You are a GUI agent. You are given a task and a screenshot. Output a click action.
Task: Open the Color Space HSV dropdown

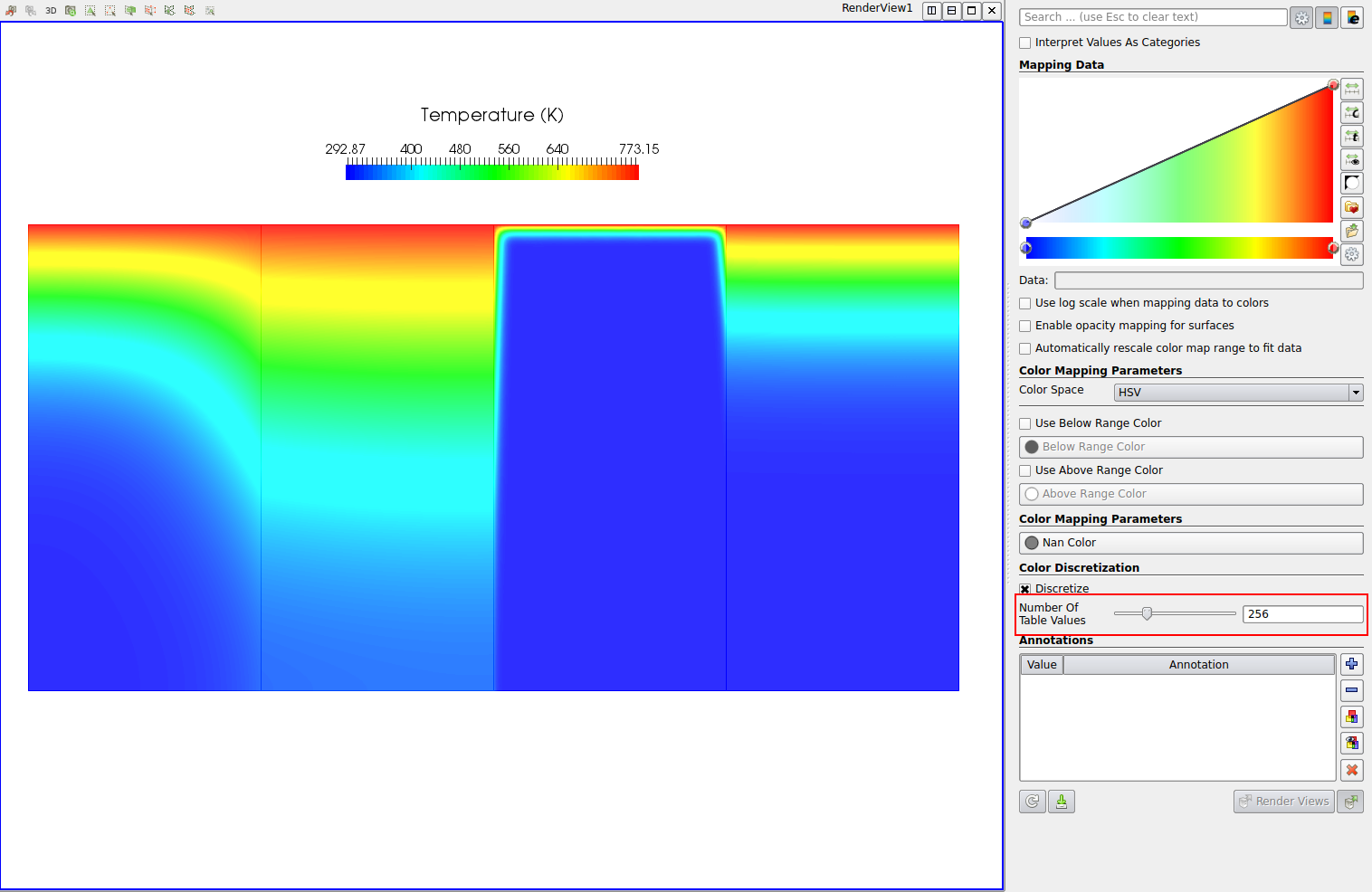[1238, 393]
